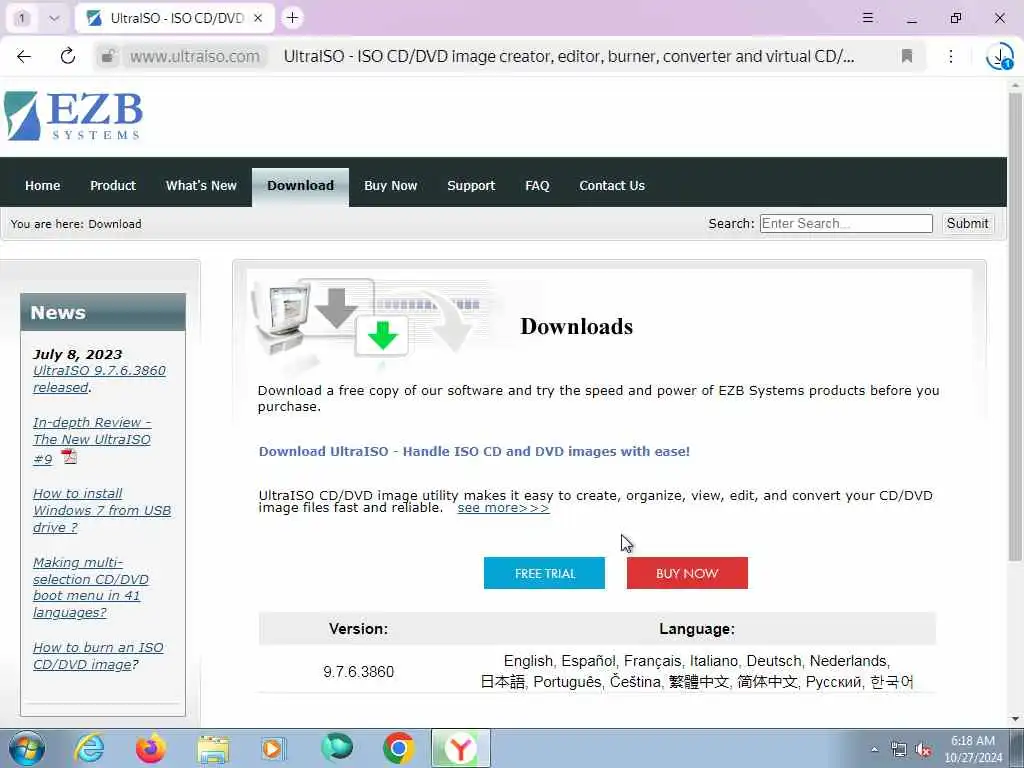Open the PDF icon next to UltraISO #9
Image resolution: width=1024 pixels, height=768 pixels.
(x=69, y=456)
